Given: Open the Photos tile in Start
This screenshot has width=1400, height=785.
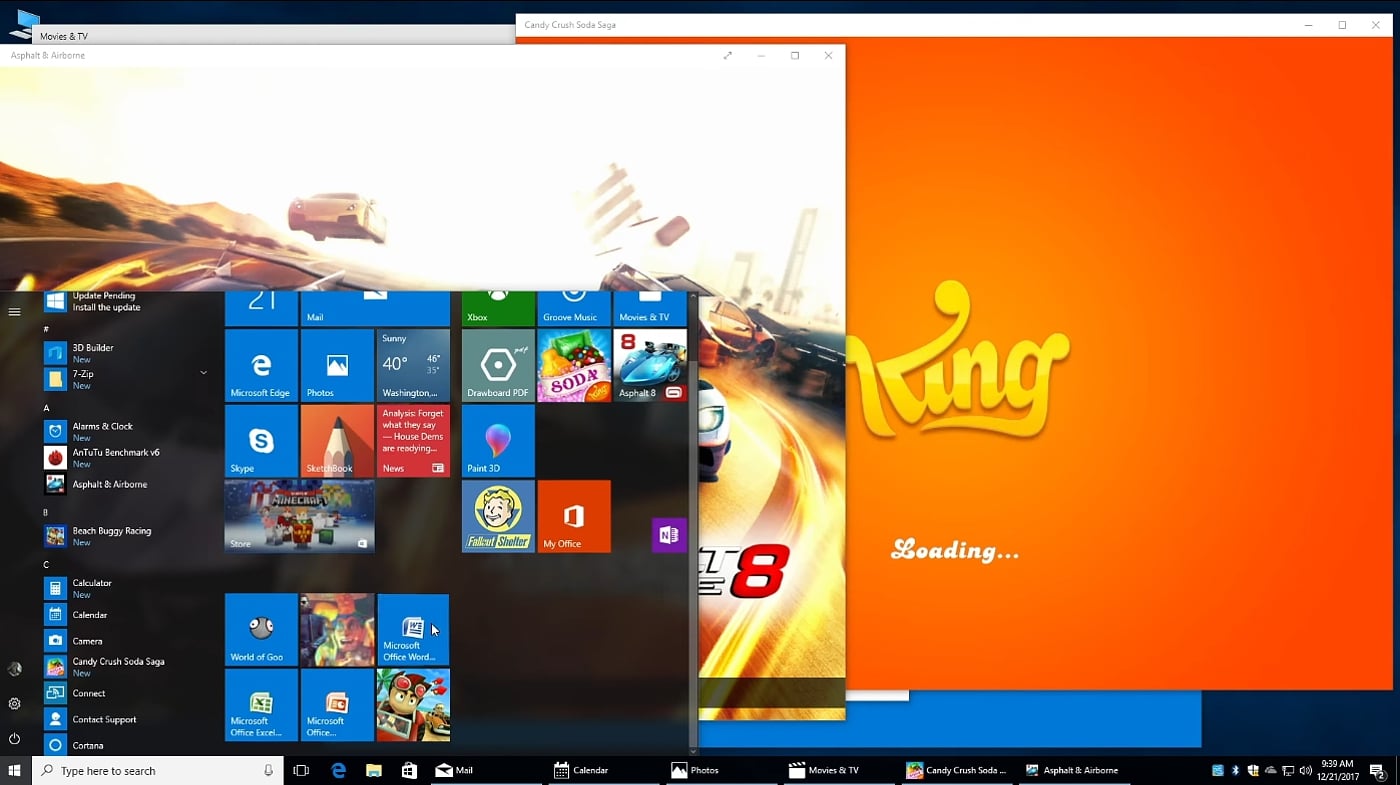Looking at the screenshot, I should tap(337, 366).
